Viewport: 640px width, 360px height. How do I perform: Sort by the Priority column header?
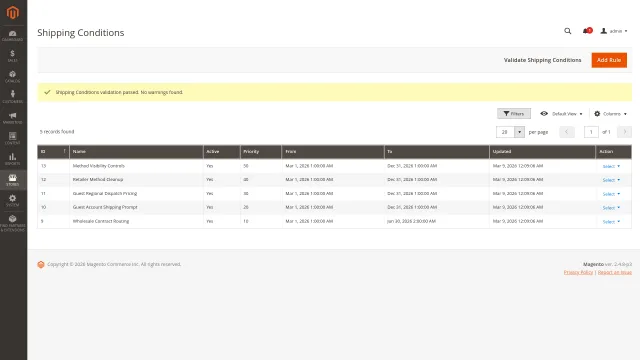click(261, 151)
